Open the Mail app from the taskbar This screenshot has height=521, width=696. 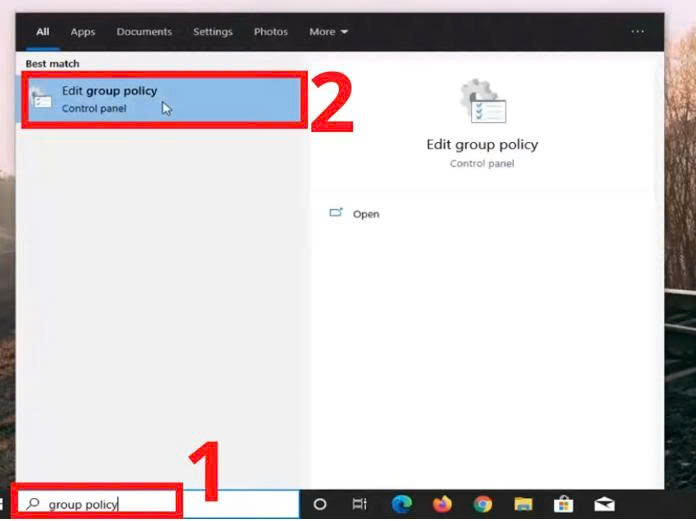pyautogui.click(x=604, y=504)
